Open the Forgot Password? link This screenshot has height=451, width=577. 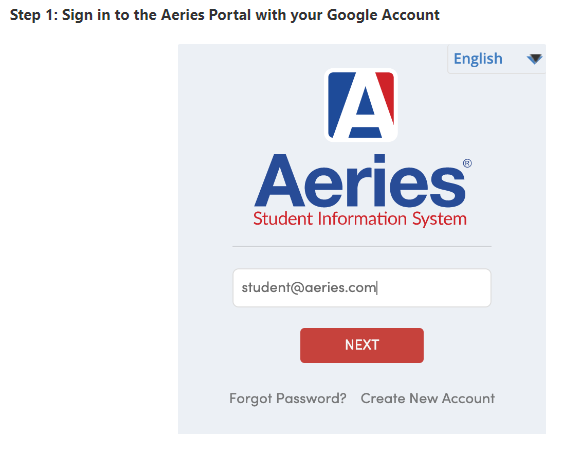click(x=288, y=398)
